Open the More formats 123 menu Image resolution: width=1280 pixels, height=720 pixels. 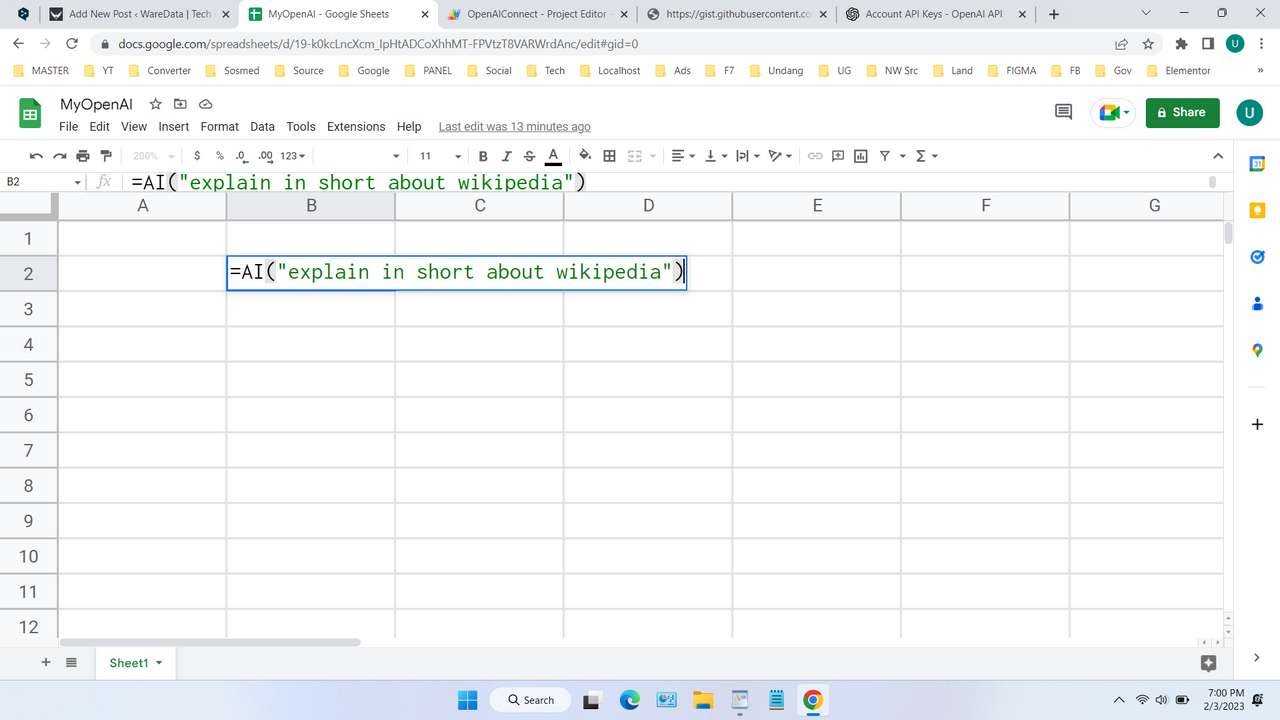(x=290, y=156)
